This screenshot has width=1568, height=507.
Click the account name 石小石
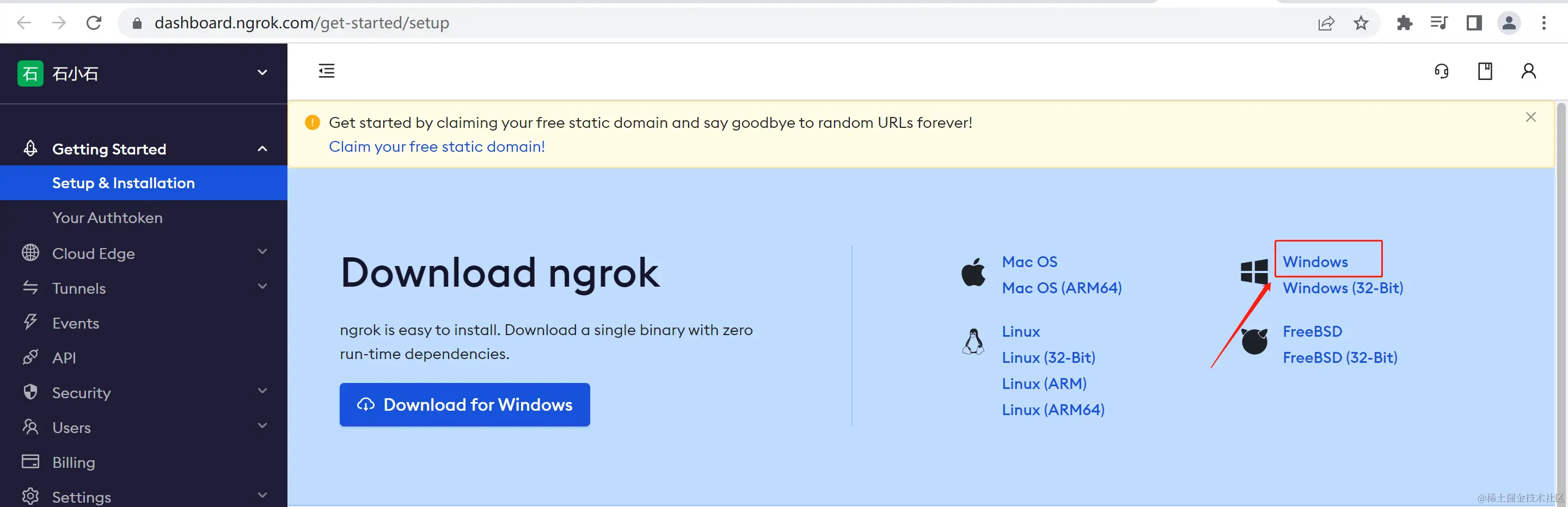tap(76, 73)
